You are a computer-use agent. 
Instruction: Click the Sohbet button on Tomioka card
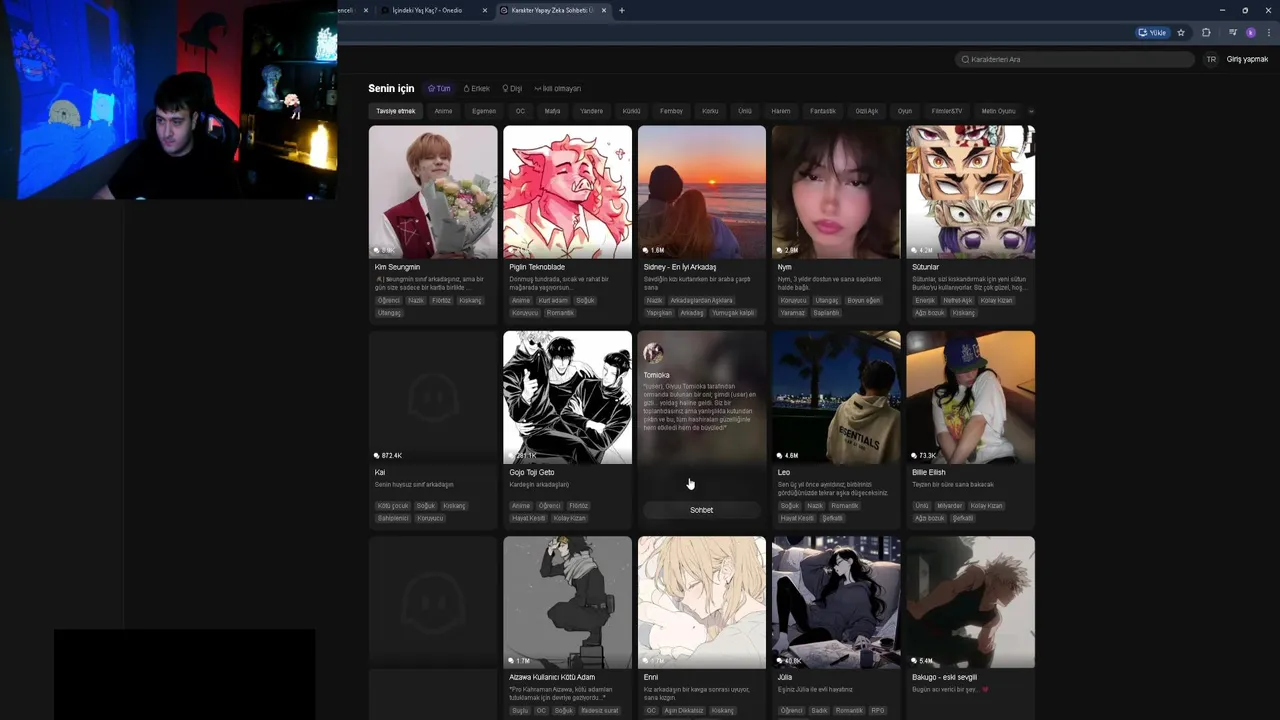point(702,510)
